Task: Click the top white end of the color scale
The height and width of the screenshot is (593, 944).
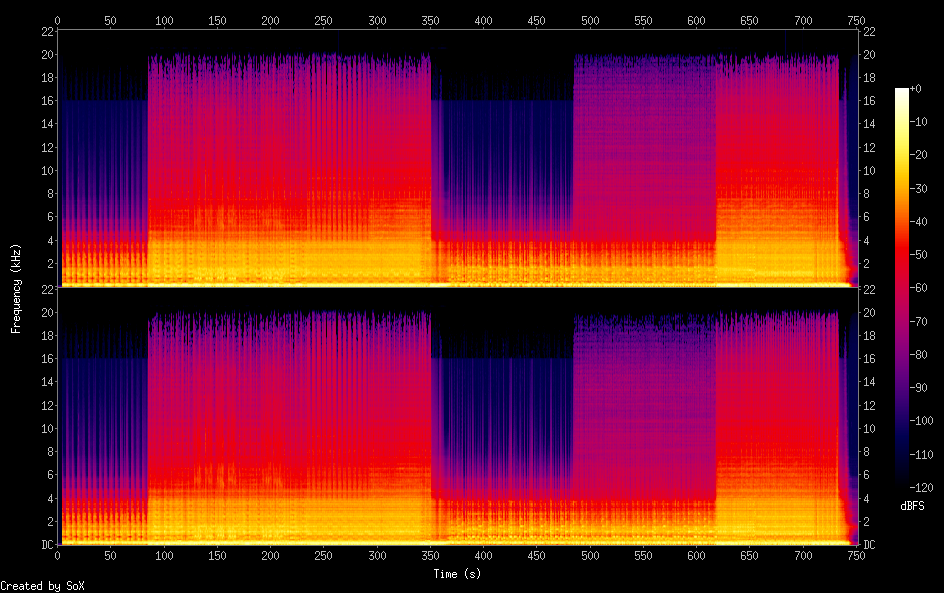Action: 902,92
